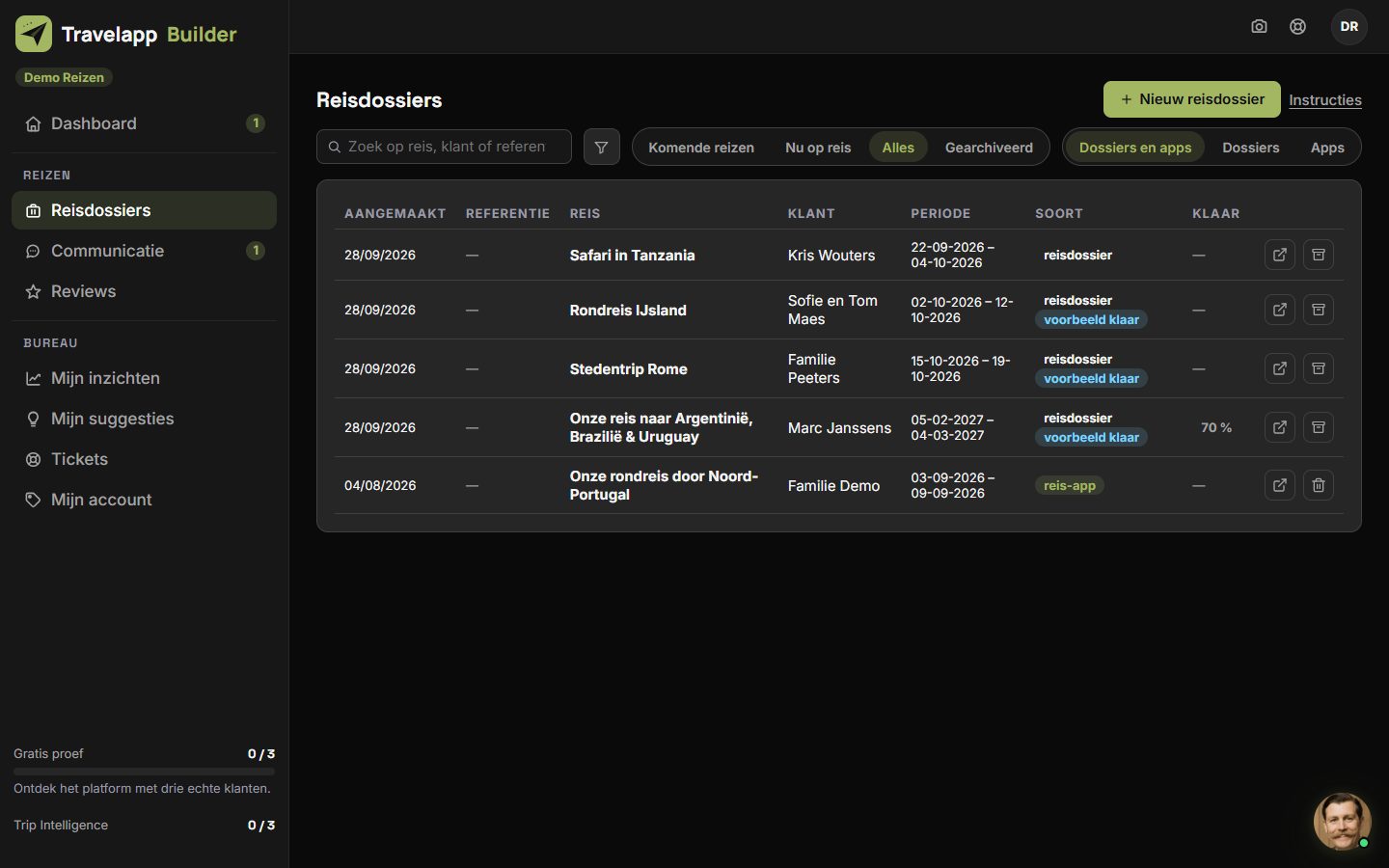This screenshot has height=868, width=1389.
Task: Open Rondreis IJsland via external link icon
Action: pyautogui.click(x=1280, y=310)
